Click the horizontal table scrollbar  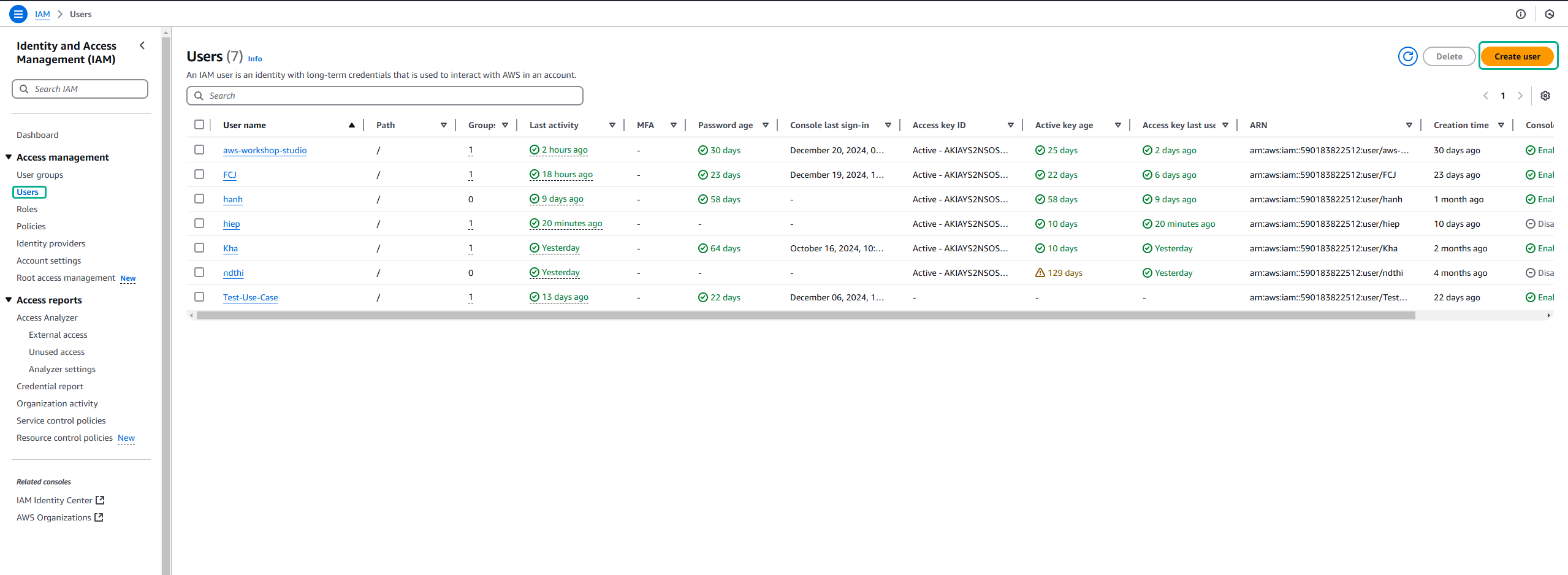[x=805, y=316]
